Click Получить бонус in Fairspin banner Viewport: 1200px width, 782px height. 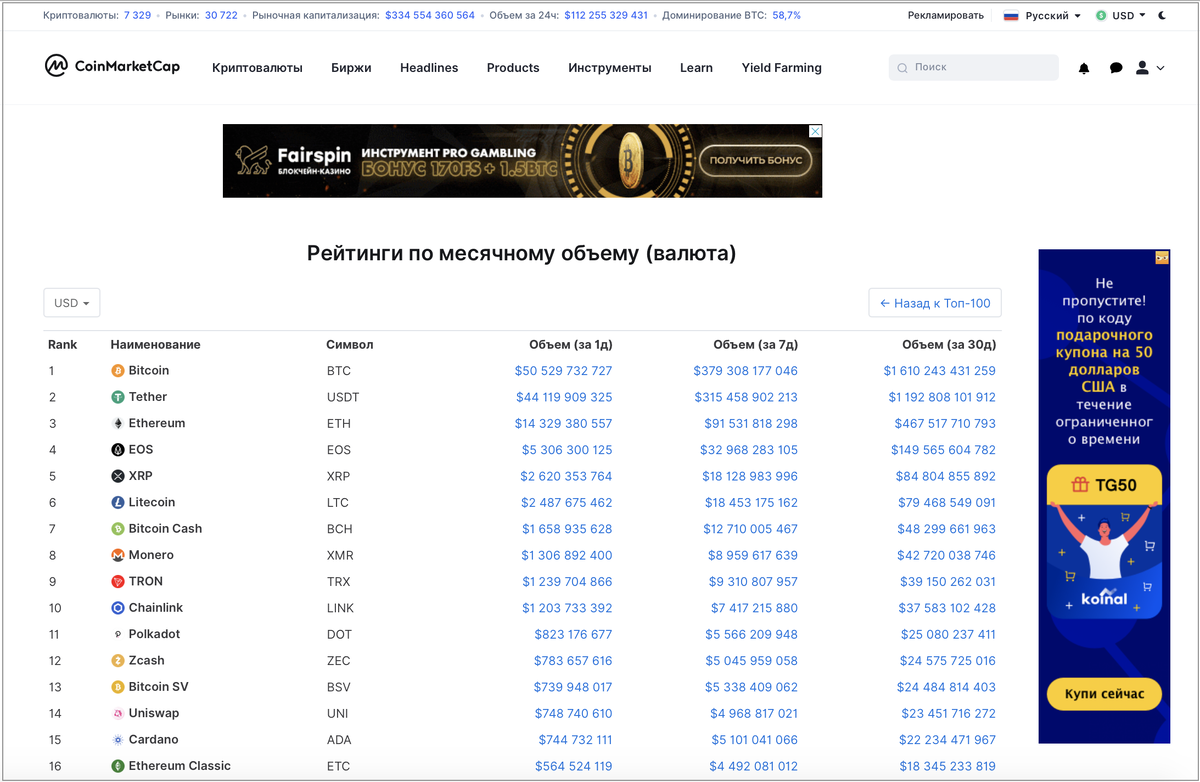tap(756, 160)
